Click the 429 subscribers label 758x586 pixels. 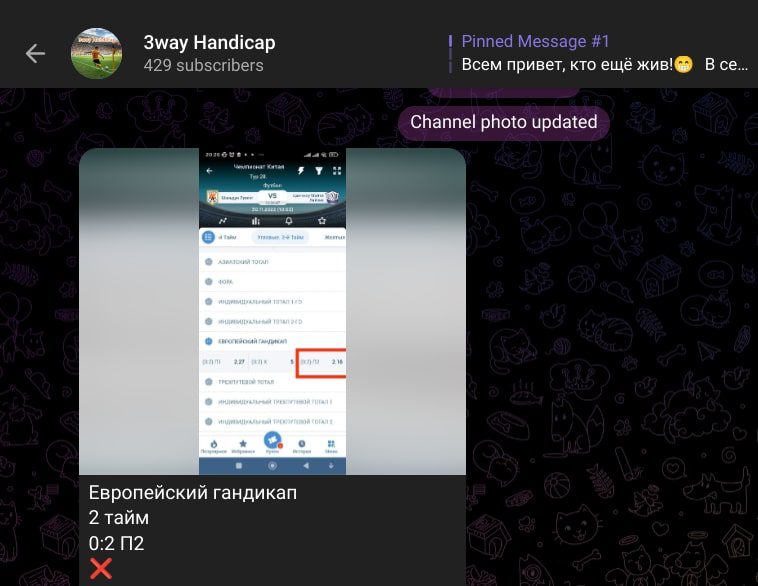pyautogui.click(x=204, y=66)
